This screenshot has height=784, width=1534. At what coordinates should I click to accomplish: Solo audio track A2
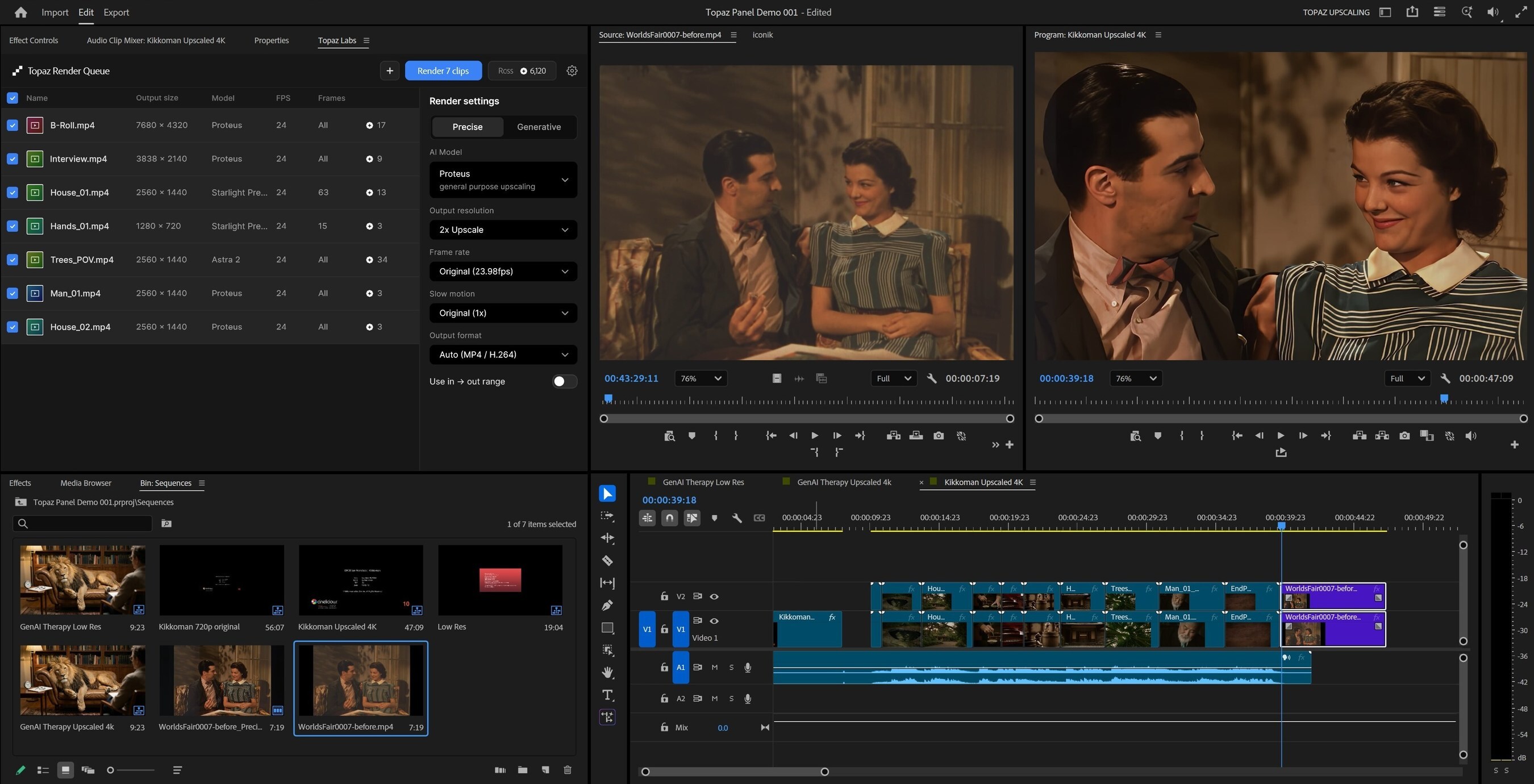tap(731, 699)
